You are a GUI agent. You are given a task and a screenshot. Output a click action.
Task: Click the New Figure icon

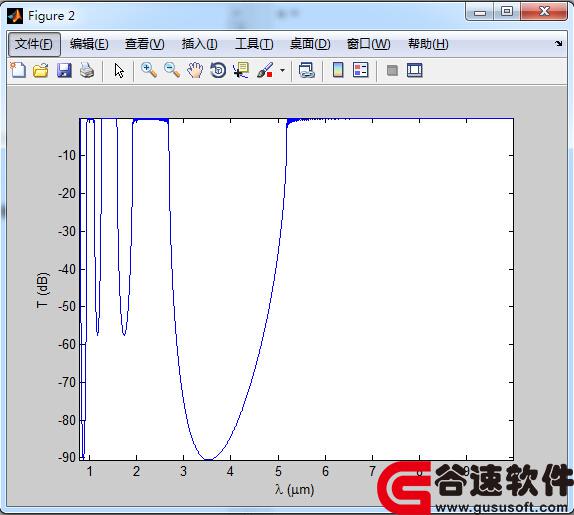coord(18,70)
